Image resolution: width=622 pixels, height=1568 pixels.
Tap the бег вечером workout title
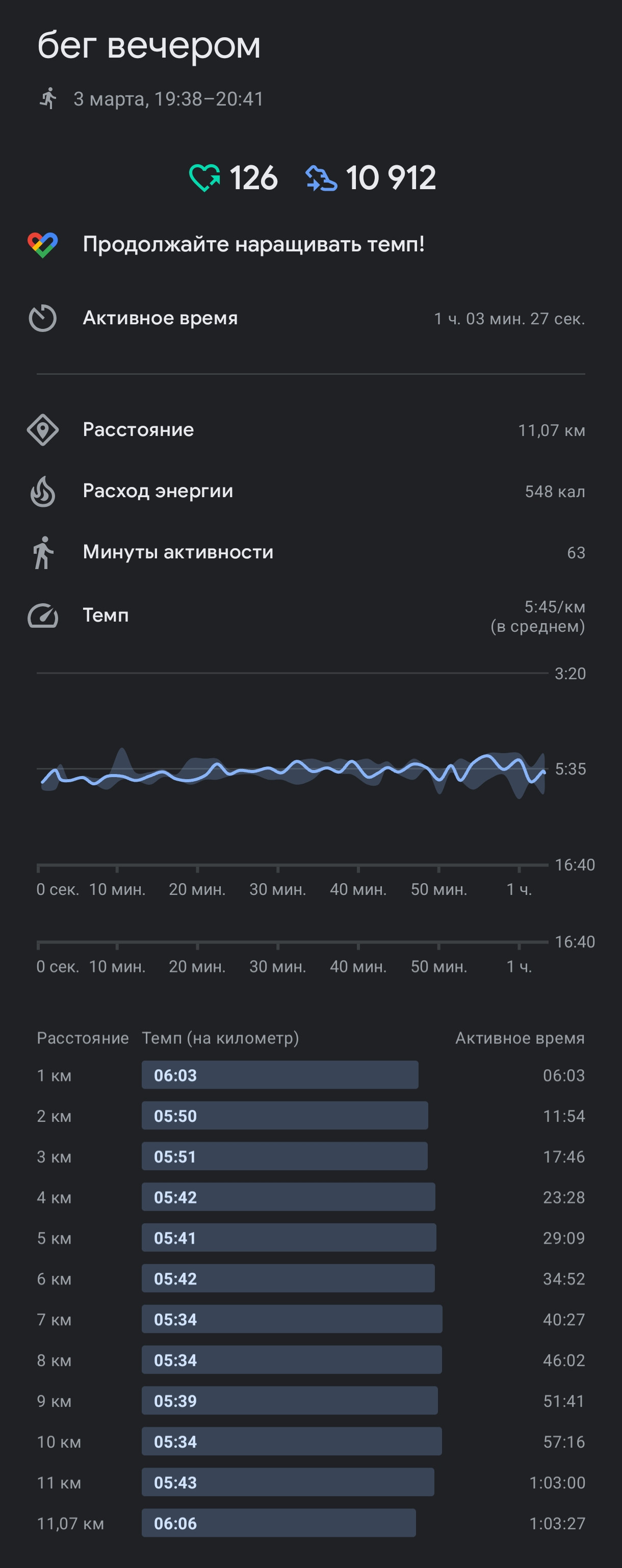point(149,45)
